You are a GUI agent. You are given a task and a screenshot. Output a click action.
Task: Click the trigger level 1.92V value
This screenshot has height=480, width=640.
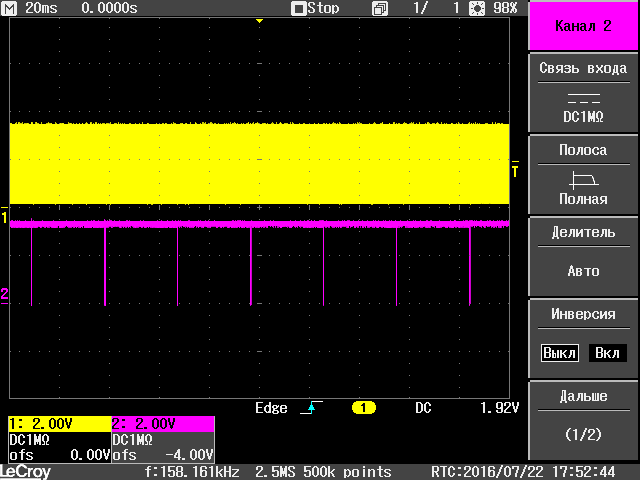pos(499,408)
